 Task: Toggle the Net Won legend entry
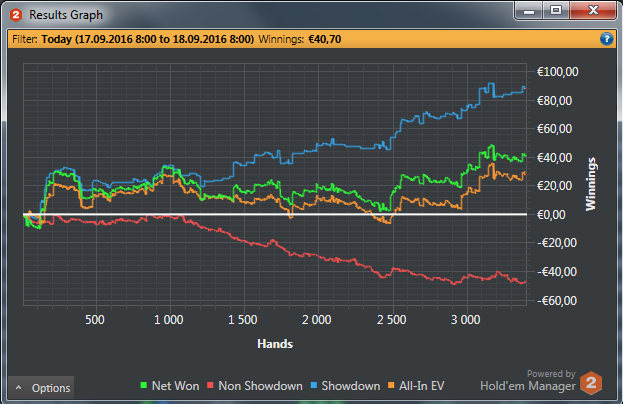pyautogui.click(x=170, y=386)
